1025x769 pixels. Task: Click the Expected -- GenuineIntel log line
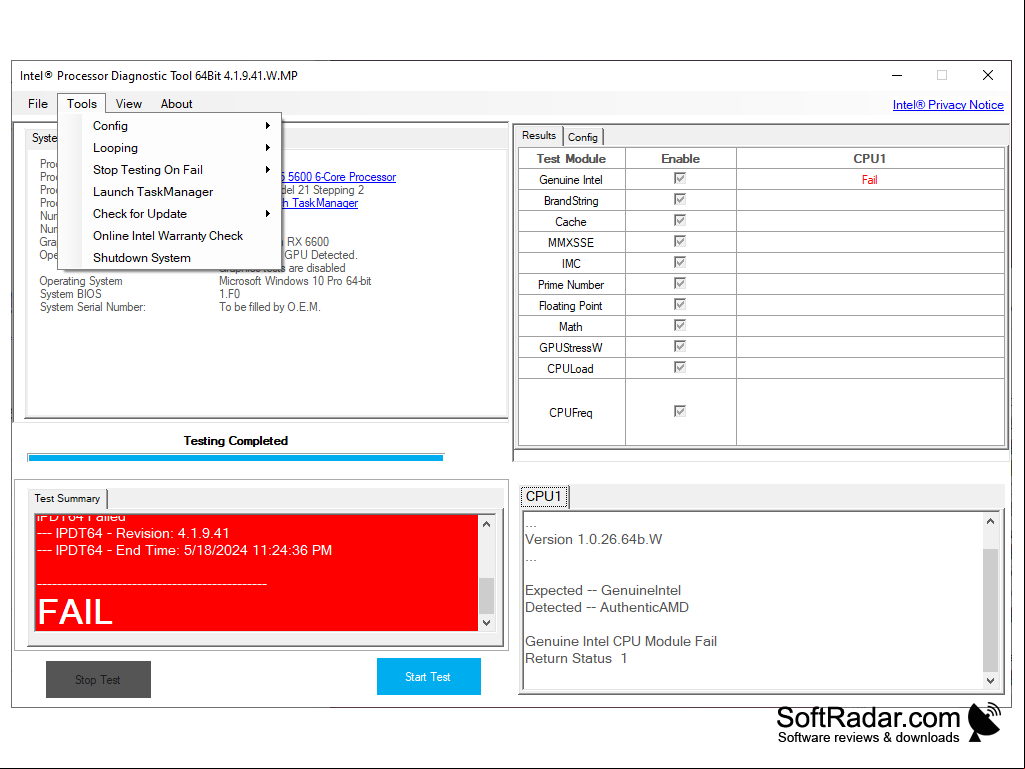click(x=603, y=590)
